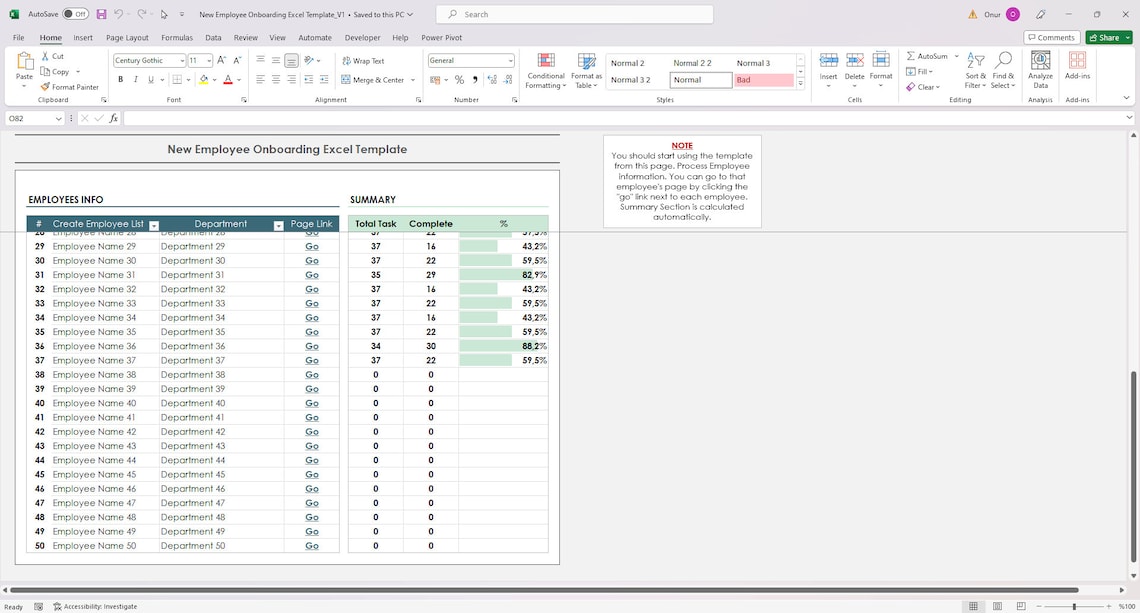Open the Department column filter dropdown

click(277, 224)
